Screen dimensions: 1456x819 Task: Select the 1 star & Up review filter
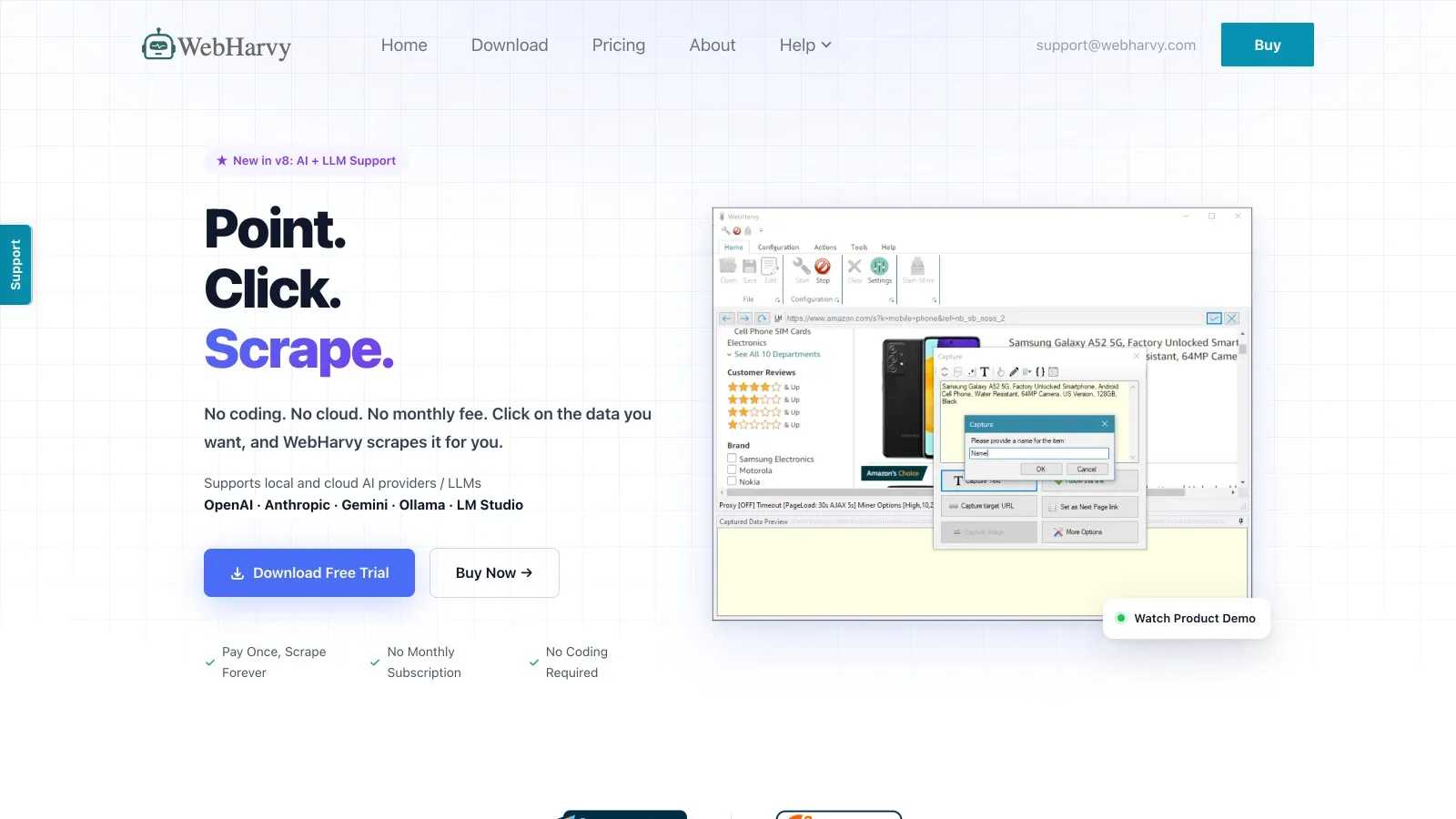point(763,425)
